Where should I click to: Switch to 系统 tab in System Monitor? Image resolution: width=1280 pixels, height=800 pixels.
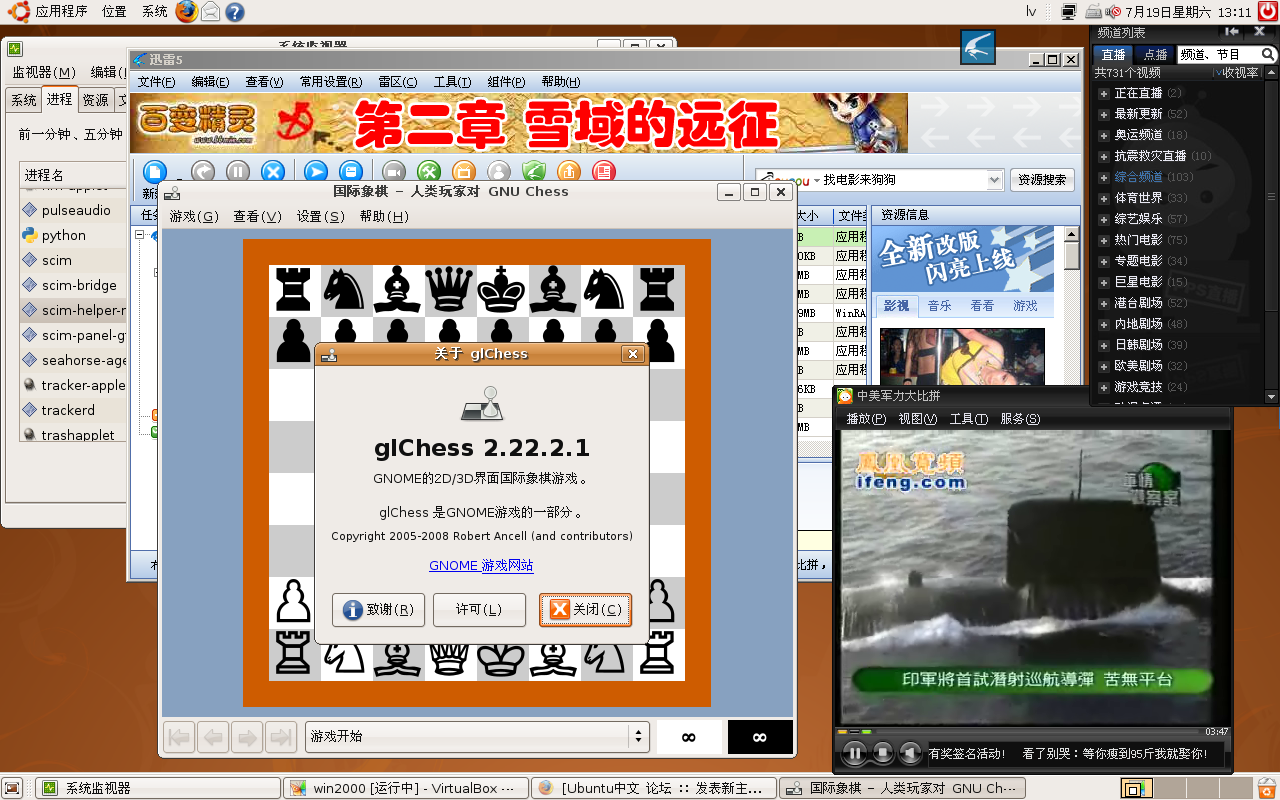[x=23, y=100]
